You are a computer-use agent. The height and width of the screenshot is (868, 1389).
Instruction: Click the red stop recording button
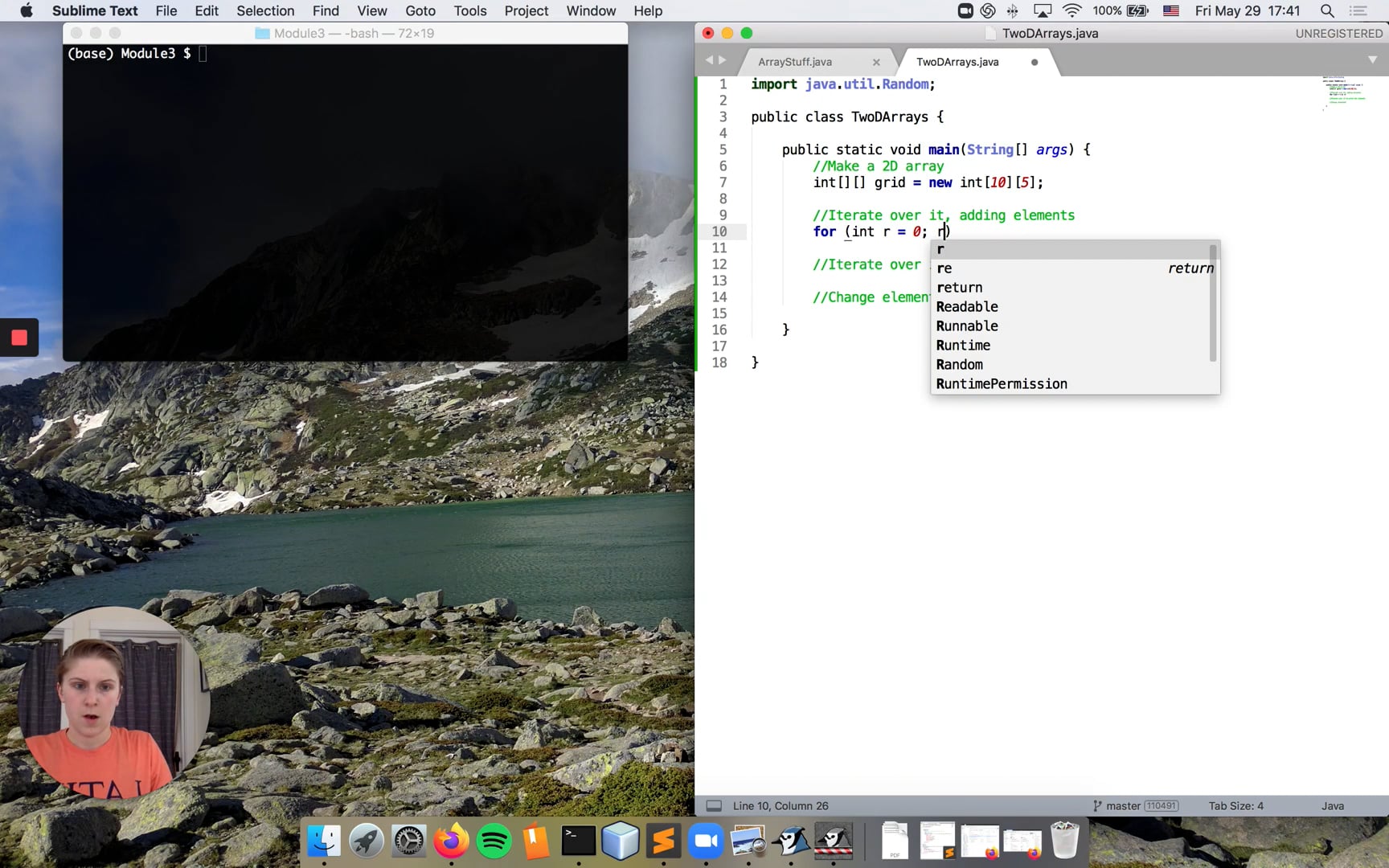tap(19, 338)
